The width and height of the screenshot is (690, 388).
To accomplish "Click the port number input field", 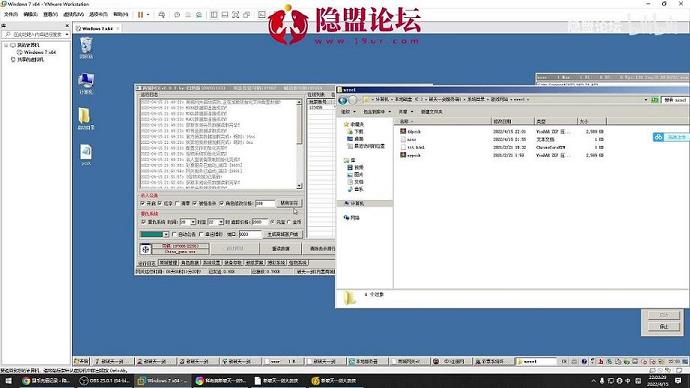I will [x=250, y=234].
